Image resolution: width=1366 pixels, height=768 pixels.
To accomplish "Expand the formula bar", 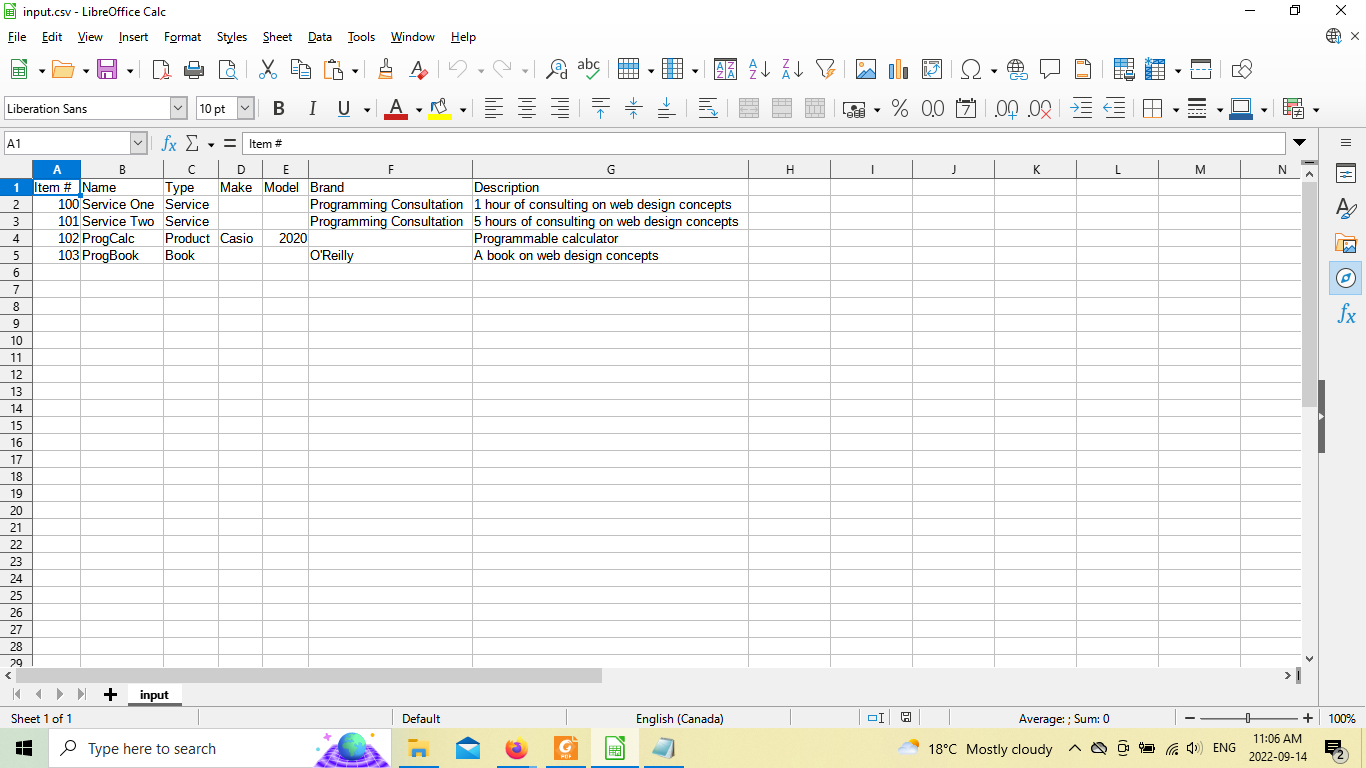I will point(1299,143).
